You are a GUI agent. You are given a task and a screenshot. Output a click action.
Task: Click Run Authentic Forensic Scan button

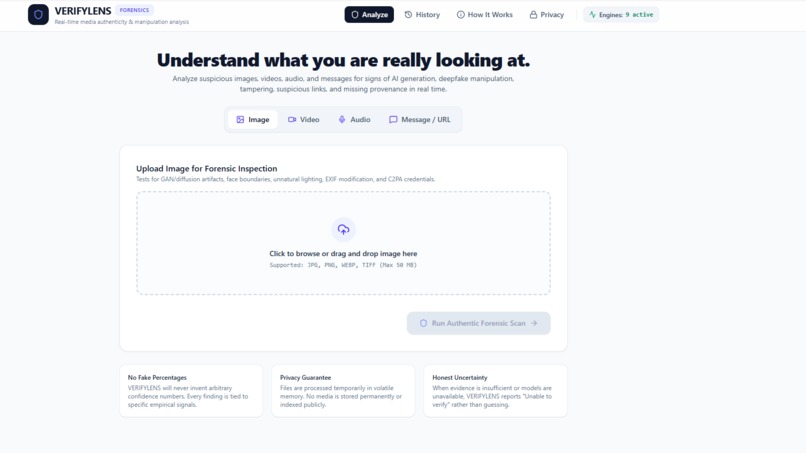[479, 323]
